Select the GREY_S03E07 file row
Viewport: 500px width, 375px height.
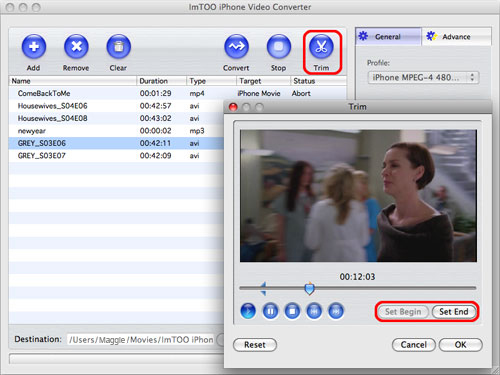coord(117,156)
